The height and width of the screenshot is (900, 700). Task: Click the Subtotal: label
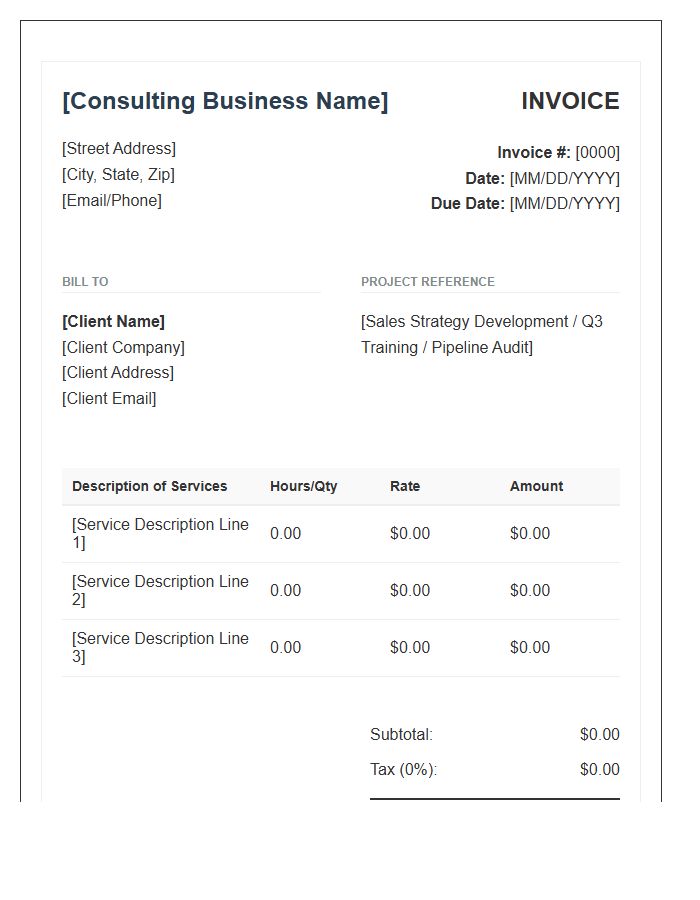[x=402, y=735]
